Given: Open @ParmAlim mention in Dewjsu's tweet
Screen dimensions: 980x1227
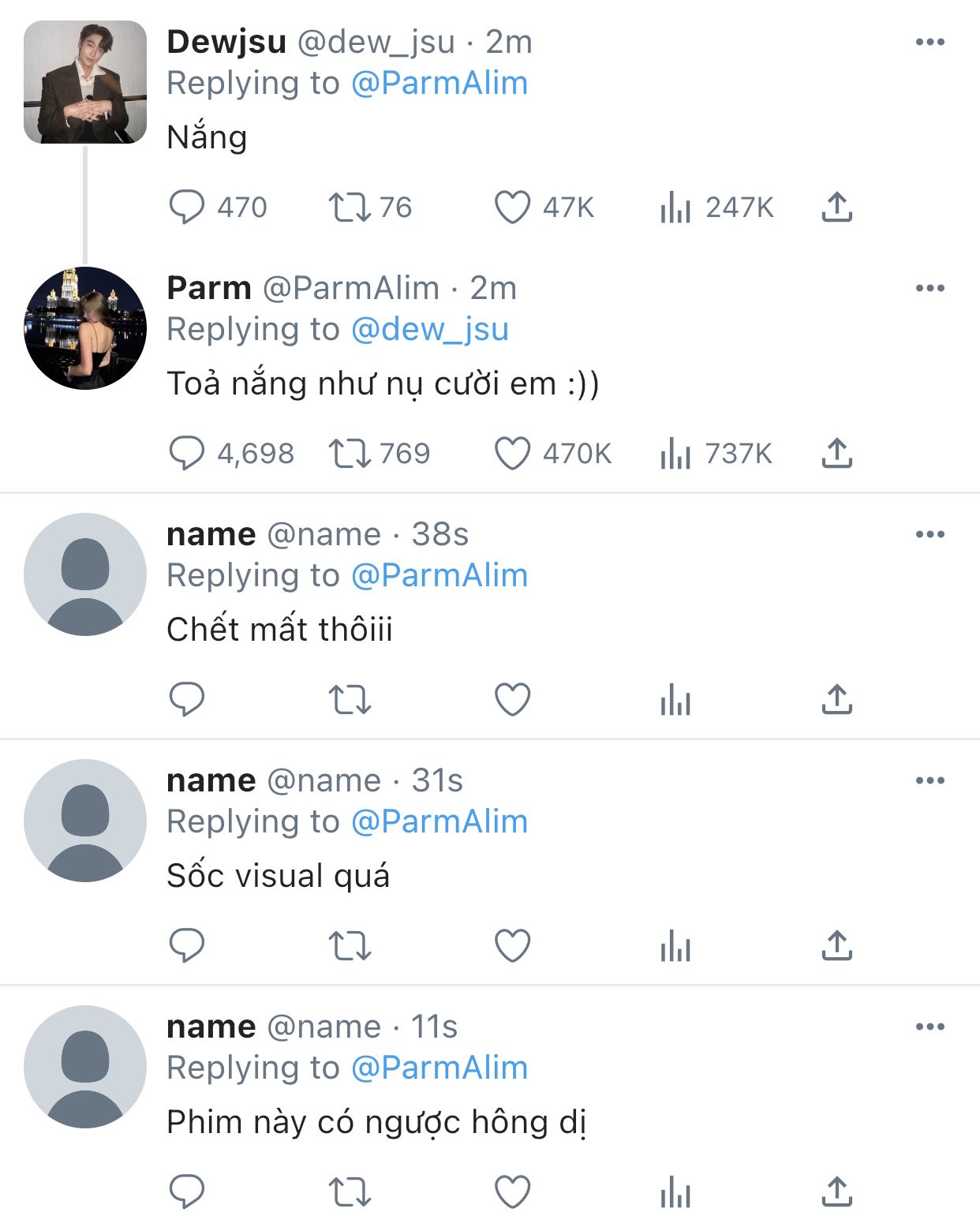Looking at the screenshot, I should pos(439,84).
